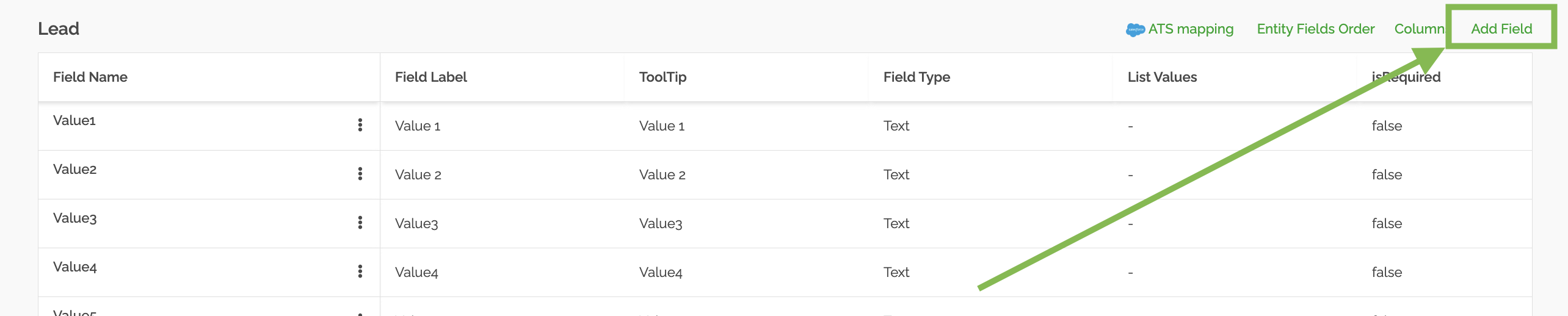This screenshot has height=316, width=1568.
Task: Click the Field Label column header
Action: [431, 77]
